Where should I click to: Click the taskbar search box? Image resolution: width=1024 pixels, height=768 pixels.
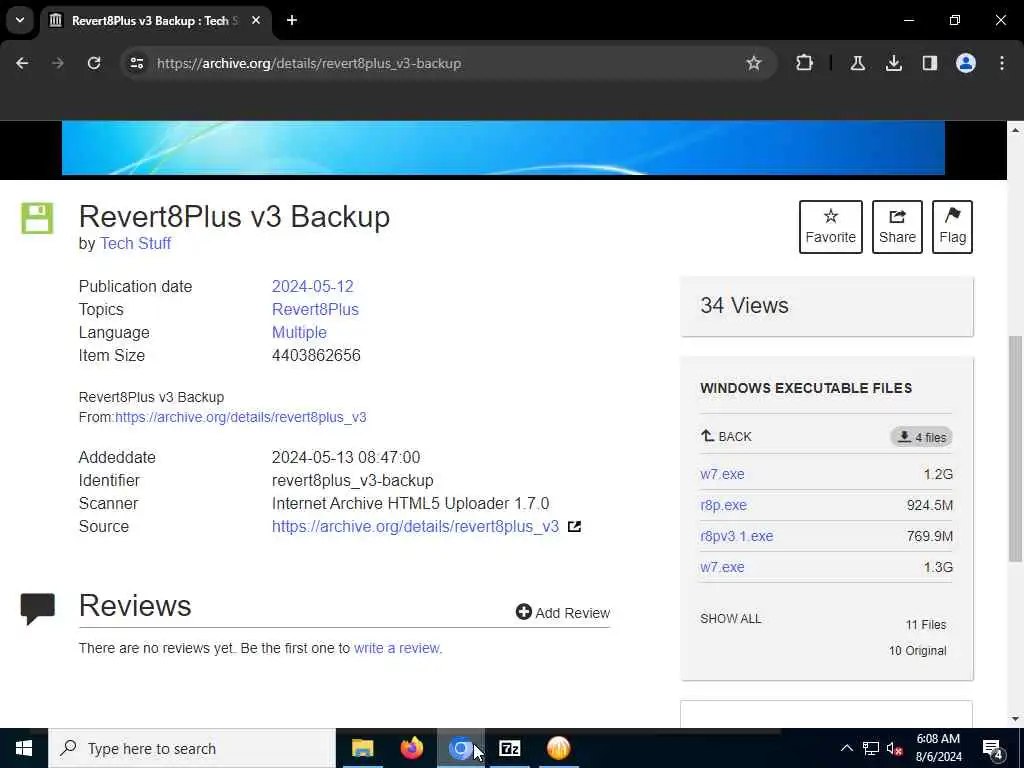click(192, 748)
